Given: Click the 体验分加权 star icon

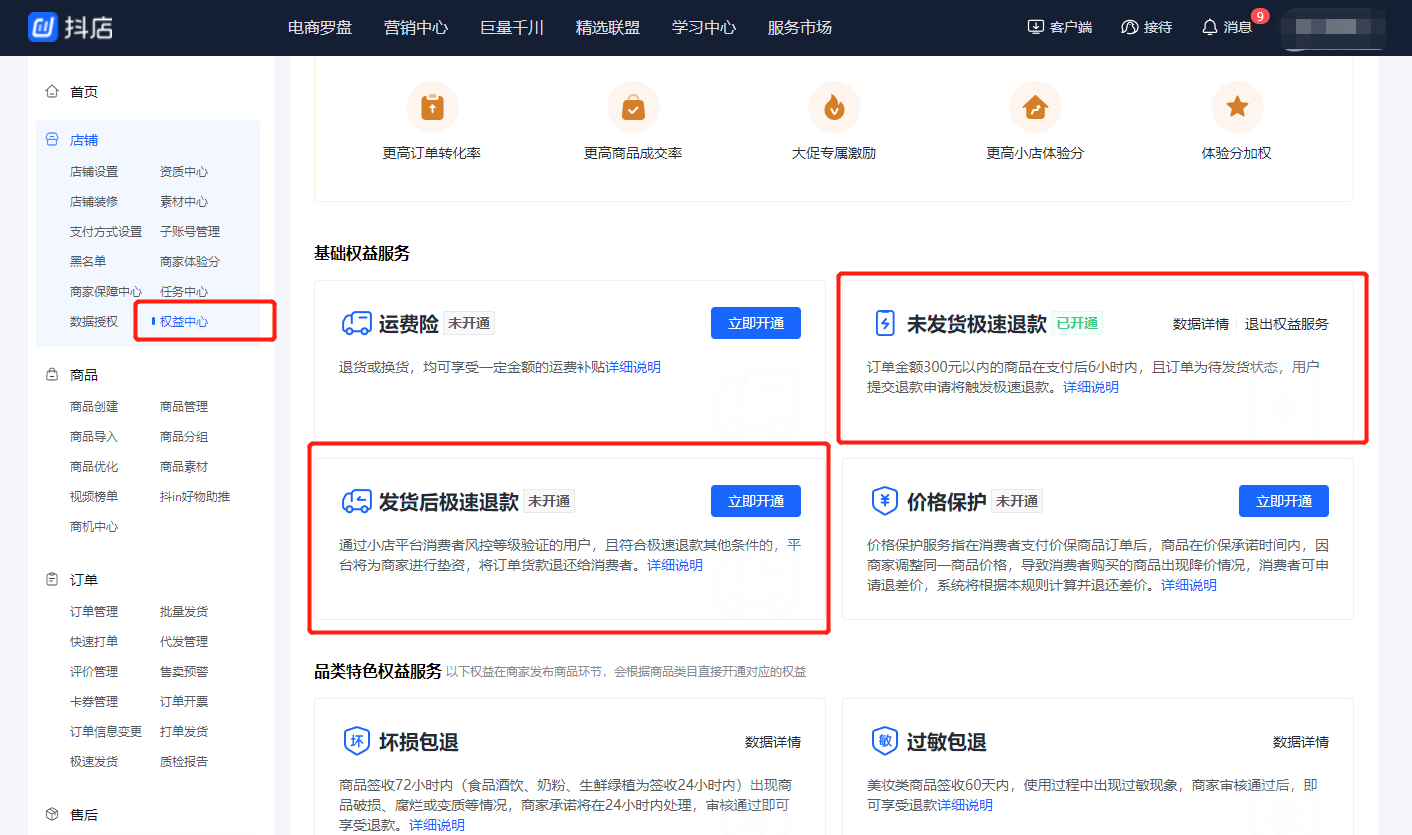Looking at the screenshot, I should pos(1237,107).
